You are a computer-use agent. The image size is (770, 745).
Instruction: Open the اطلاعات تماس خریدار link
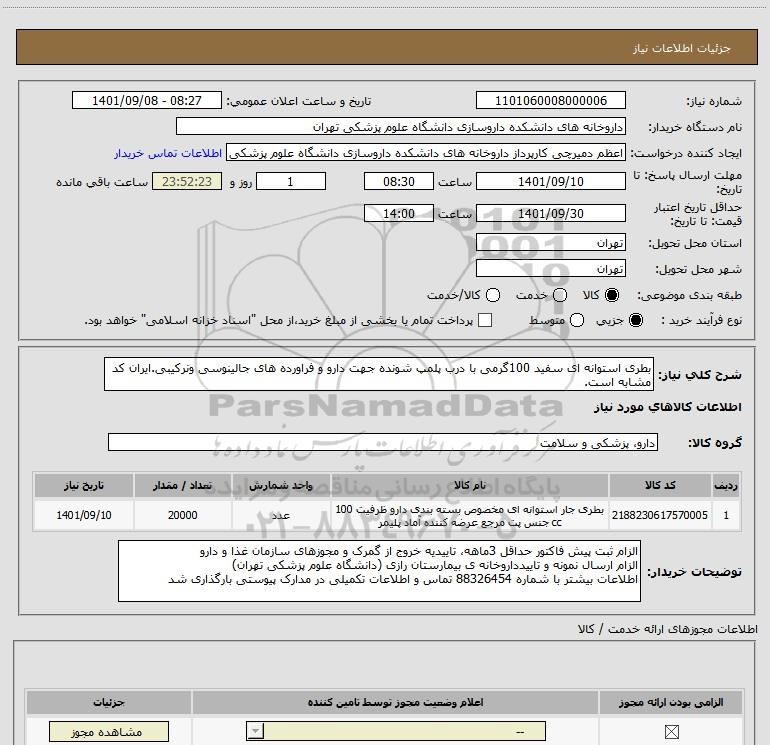pyautogui.click(x=168, y=153)
